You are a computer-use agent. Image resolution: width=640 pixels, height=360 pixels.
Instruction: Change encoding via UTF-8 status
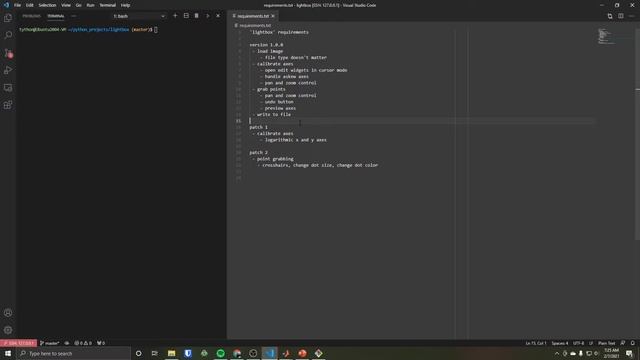point(578,343)
